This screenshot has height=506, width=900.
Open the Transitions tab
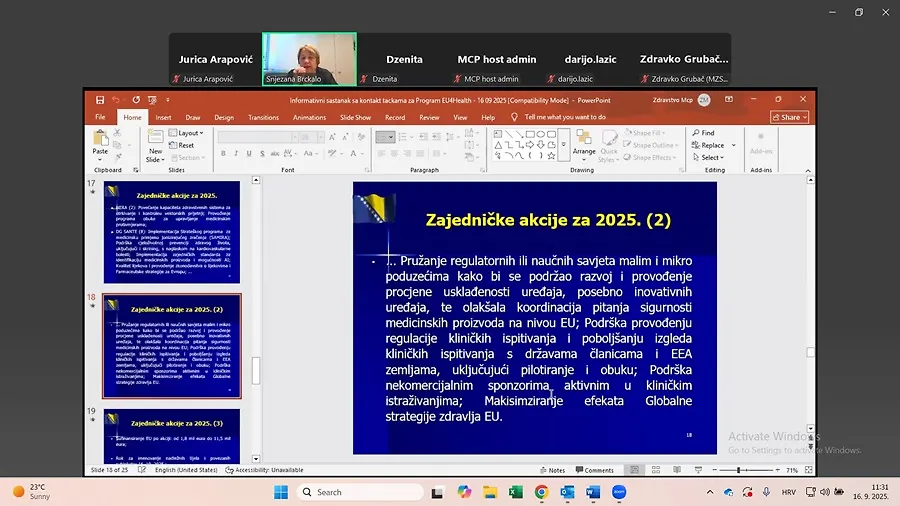pyautogui.click(x=263, y=117)
